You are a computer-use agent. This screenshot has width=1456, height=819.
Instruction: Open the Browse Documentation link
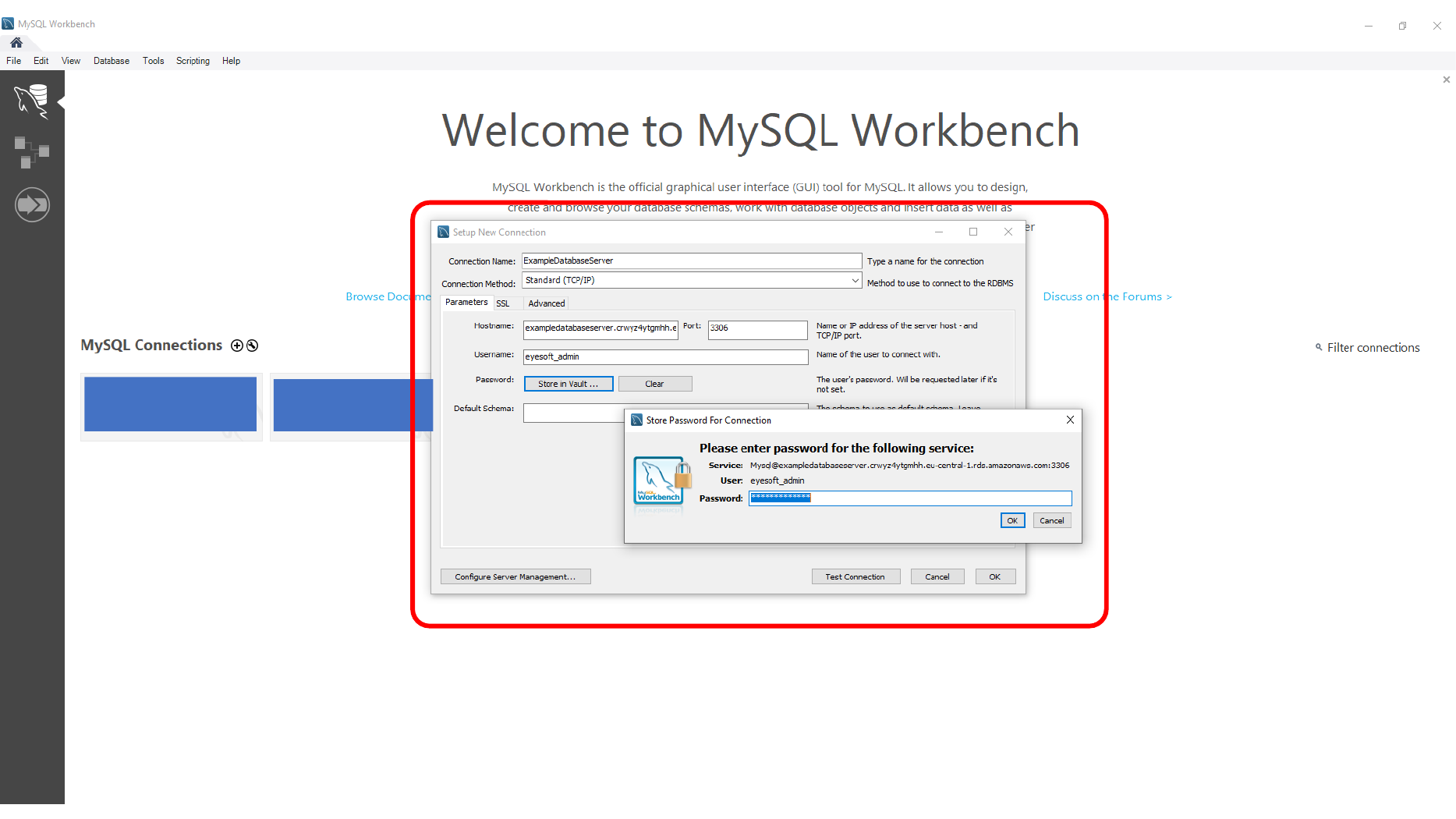pyautogui.click(x=388, y=296)
